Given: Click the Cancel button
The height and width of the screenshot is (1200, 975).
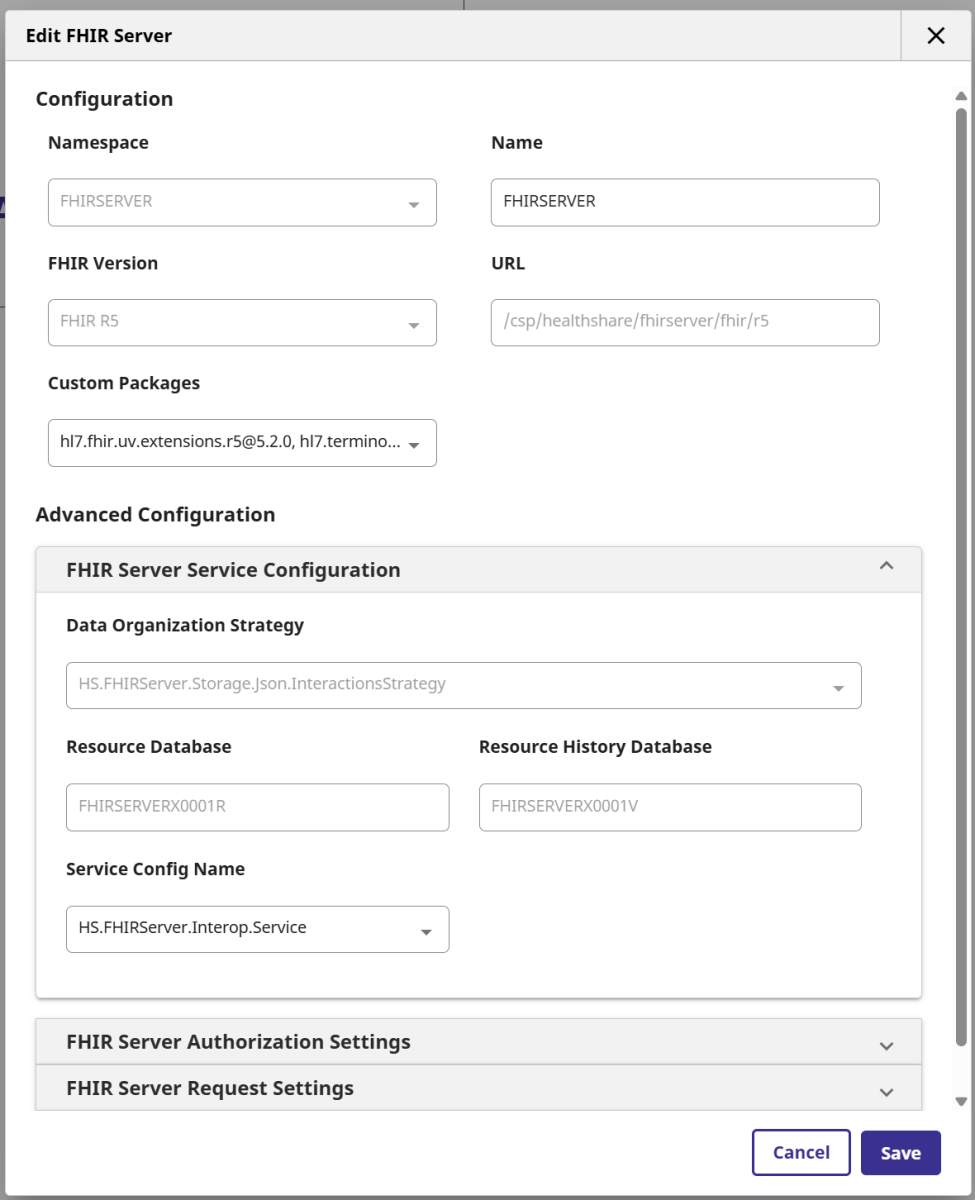Looking at the screenshot, I should [x=801, y=1153].
